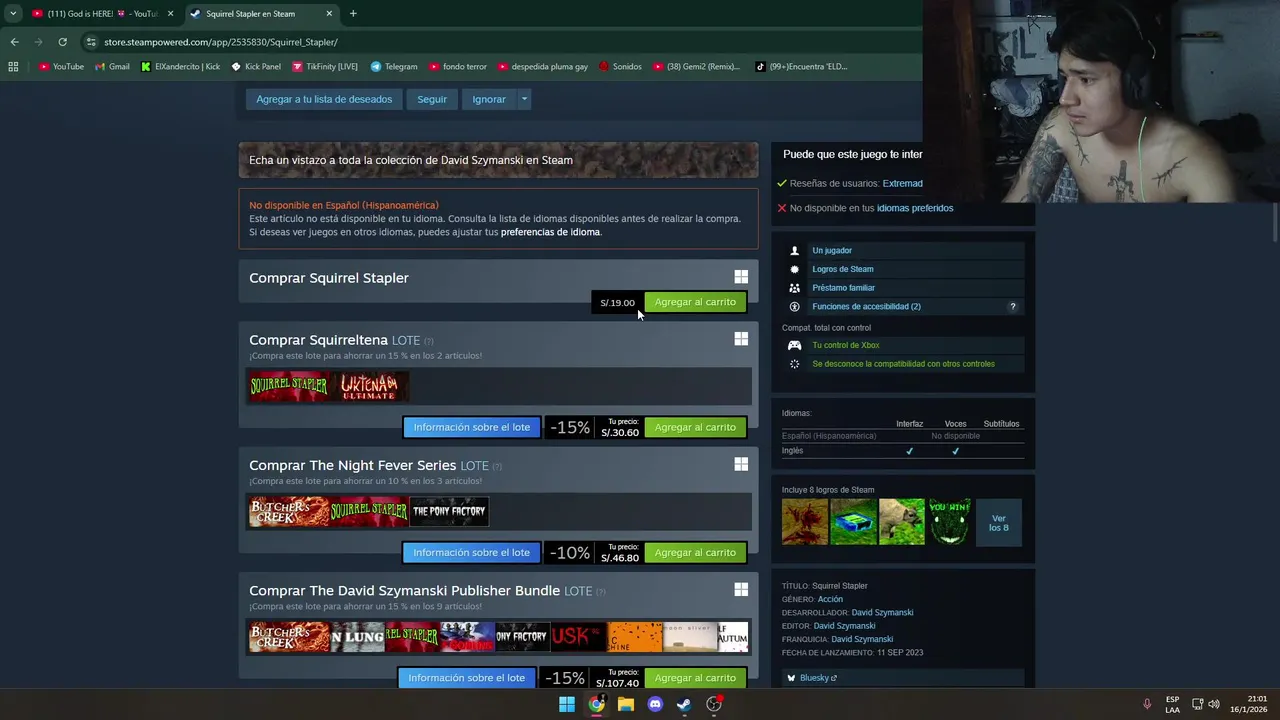
Task: Click Windows icon in Publisher Bundle row
Action: coord(741,590)
